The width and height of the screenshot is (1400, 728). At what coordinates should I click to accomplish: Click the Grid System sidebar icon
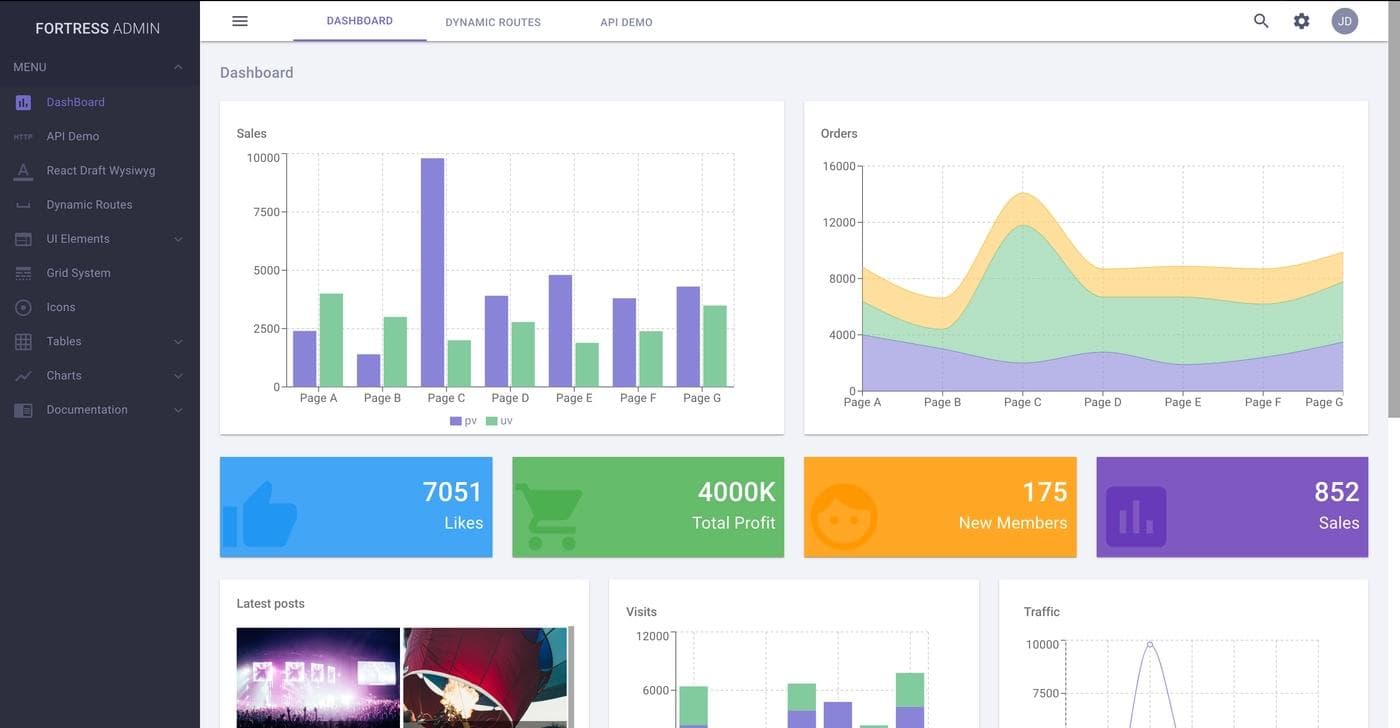point(23,273)
